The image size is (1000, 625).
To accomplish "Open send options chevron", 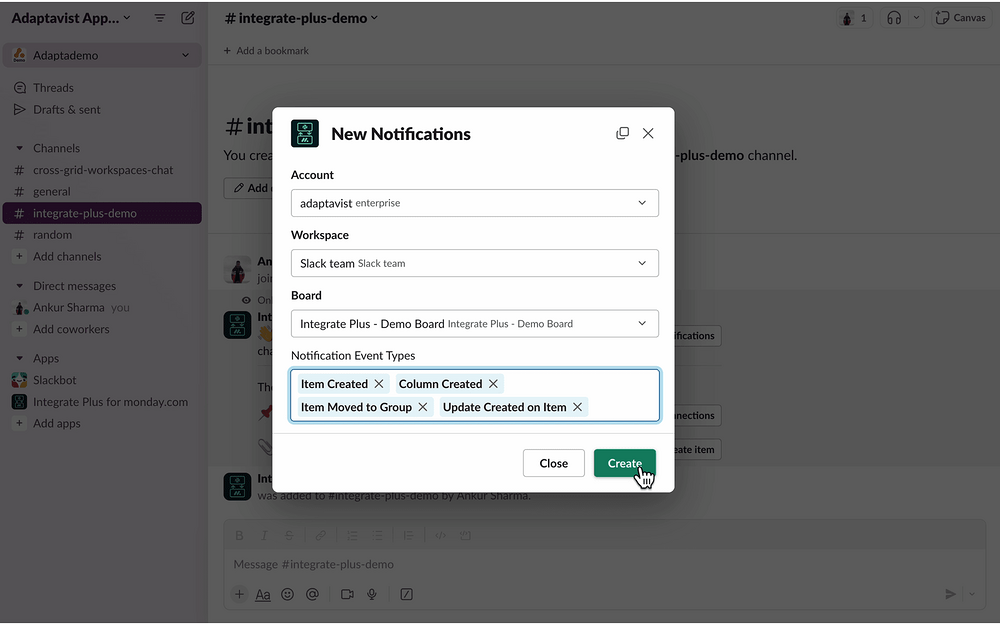I will [x=972, y=594].
